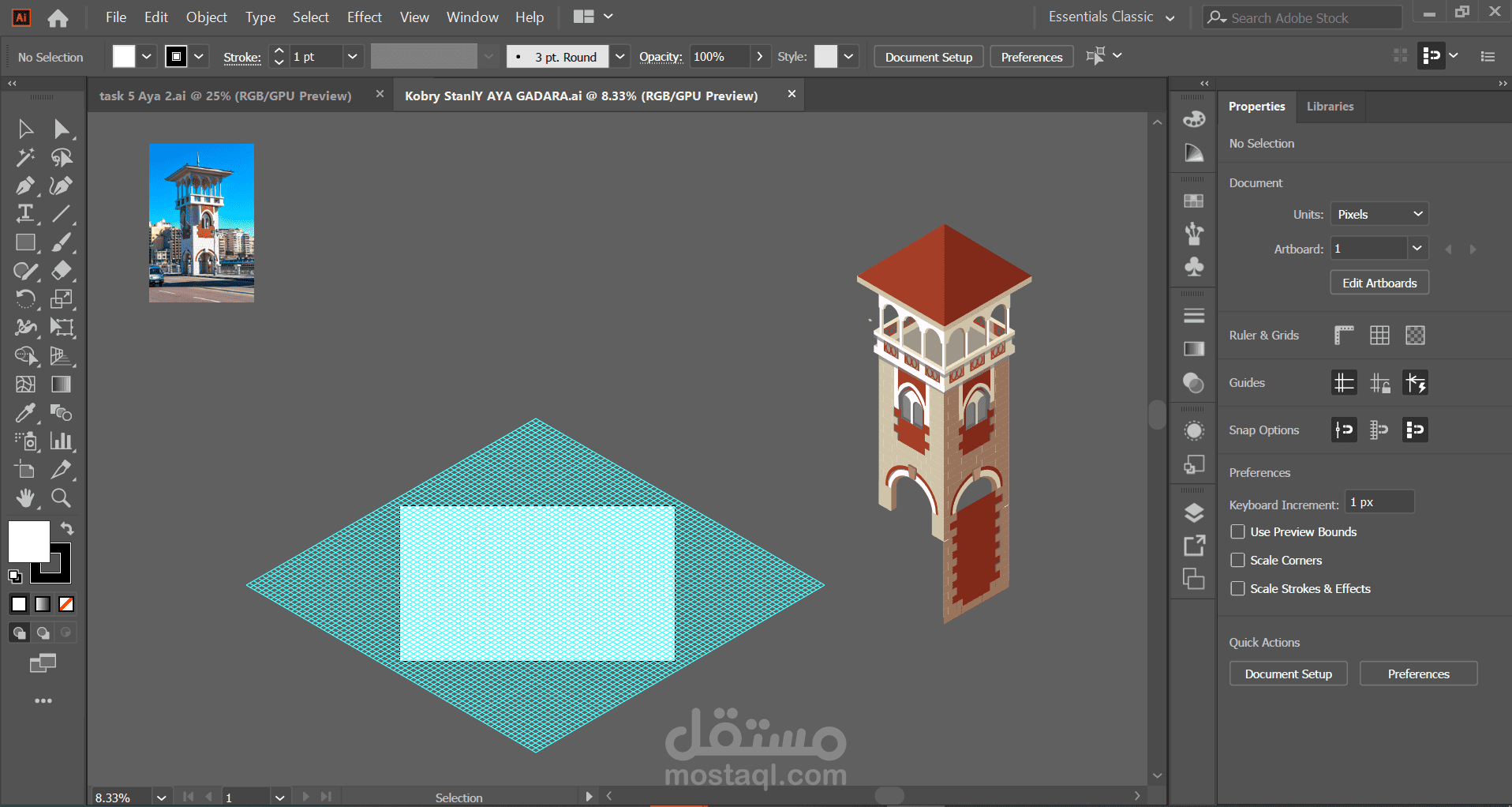Choose the Lasso tool
Viewport: 1512px width, 807px height.
click(62, 157)
